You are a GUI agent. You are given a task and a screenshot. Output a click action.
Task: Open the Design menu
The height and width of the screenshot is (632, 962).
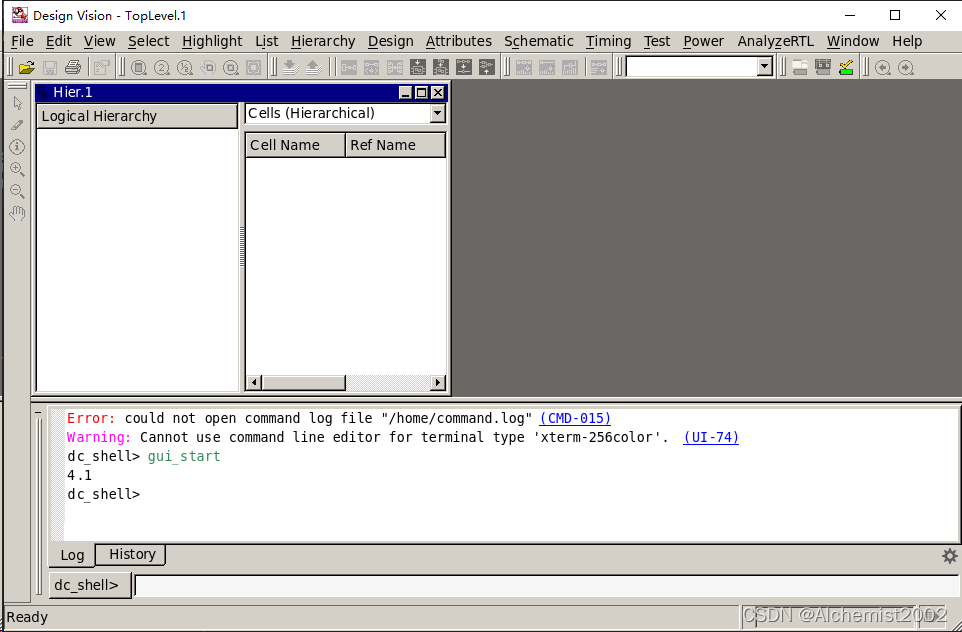tap(391, 41)
